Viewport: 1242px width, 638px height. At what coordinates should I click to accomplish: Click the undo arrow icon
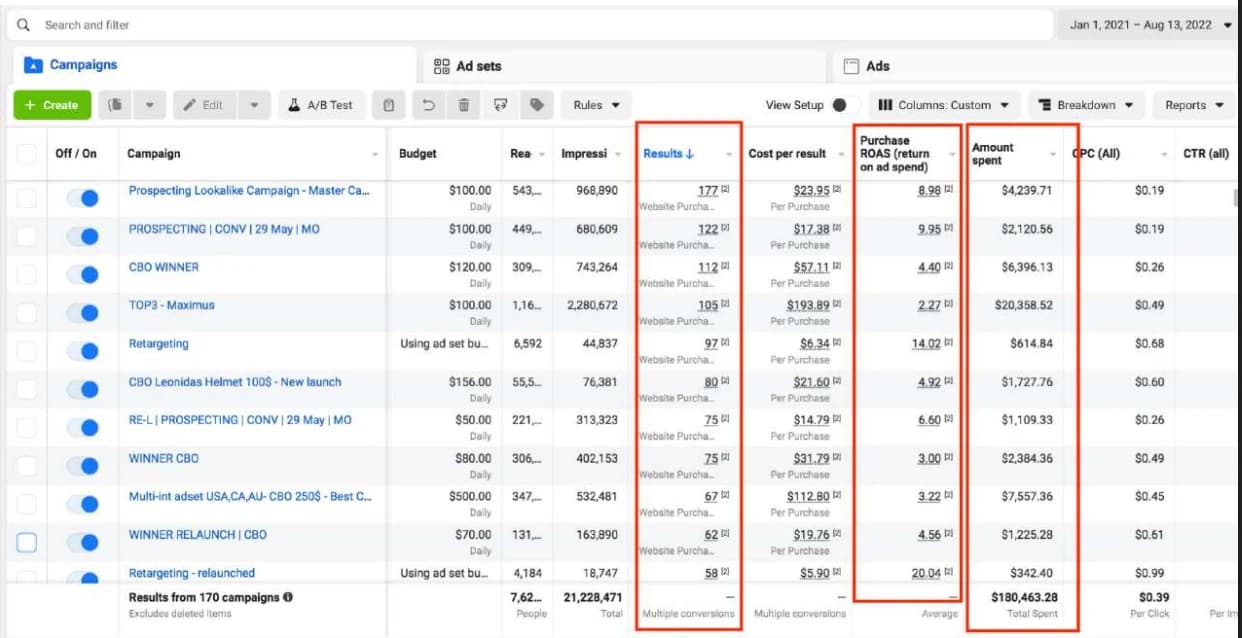(428, 105)
